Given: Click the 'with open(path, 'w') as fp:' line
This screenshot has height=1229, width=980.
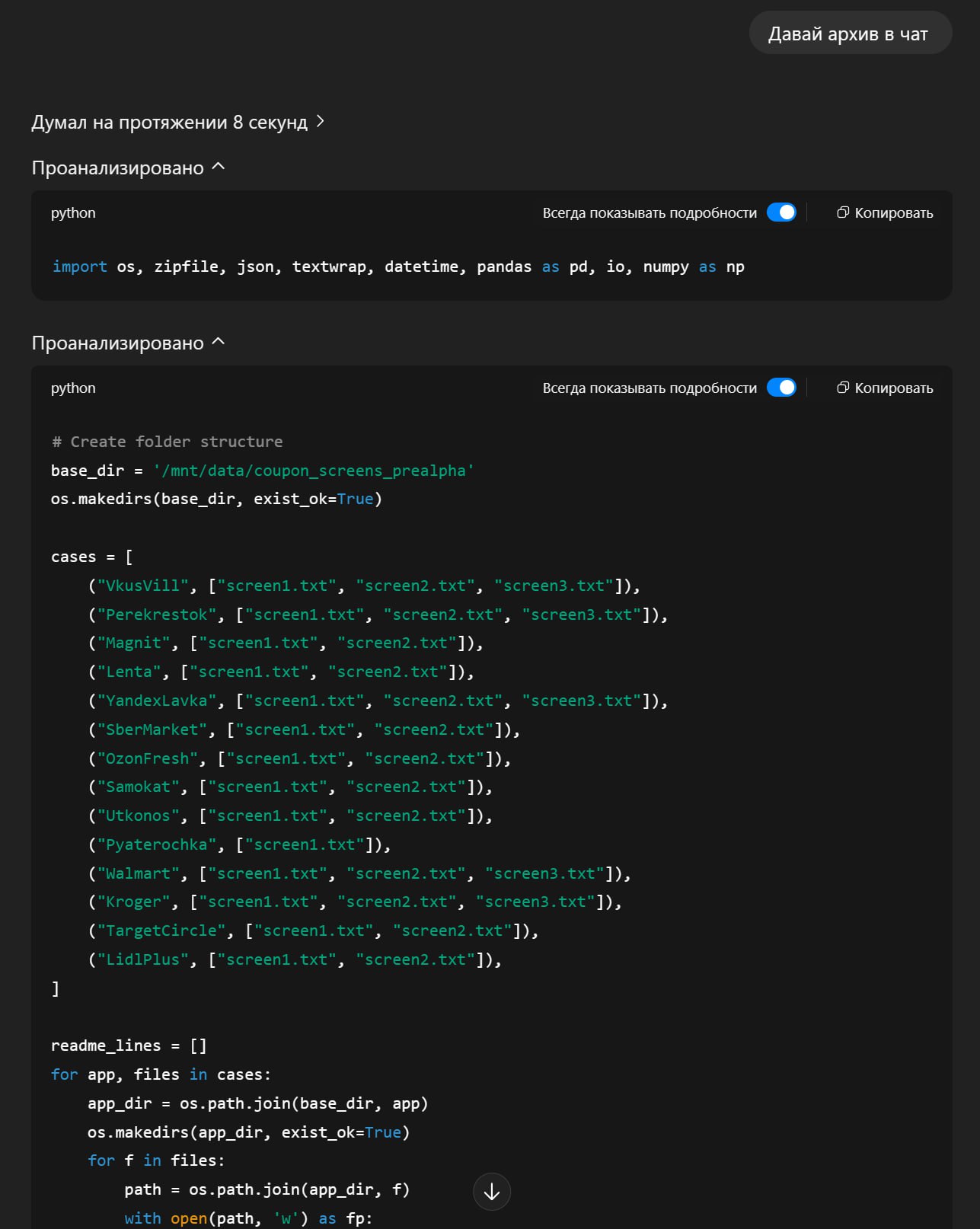Looking at the screenshot, I should [248, 1218].
